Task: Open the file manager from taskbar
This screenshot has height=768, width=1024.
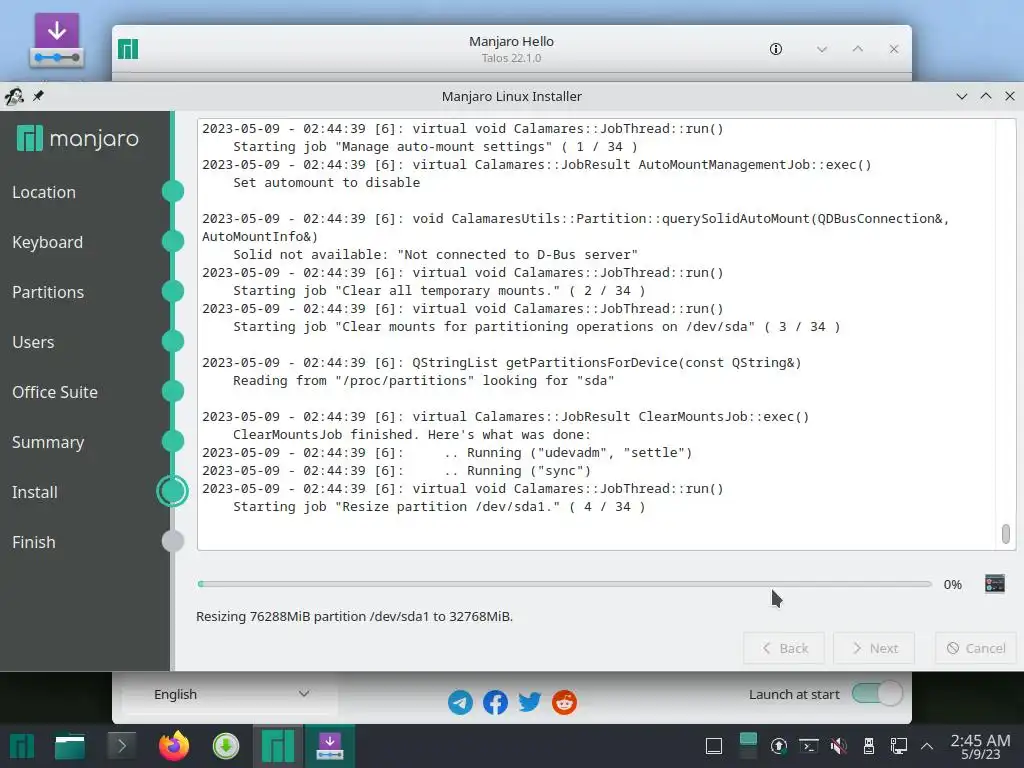Action: (x=70, y=746)
